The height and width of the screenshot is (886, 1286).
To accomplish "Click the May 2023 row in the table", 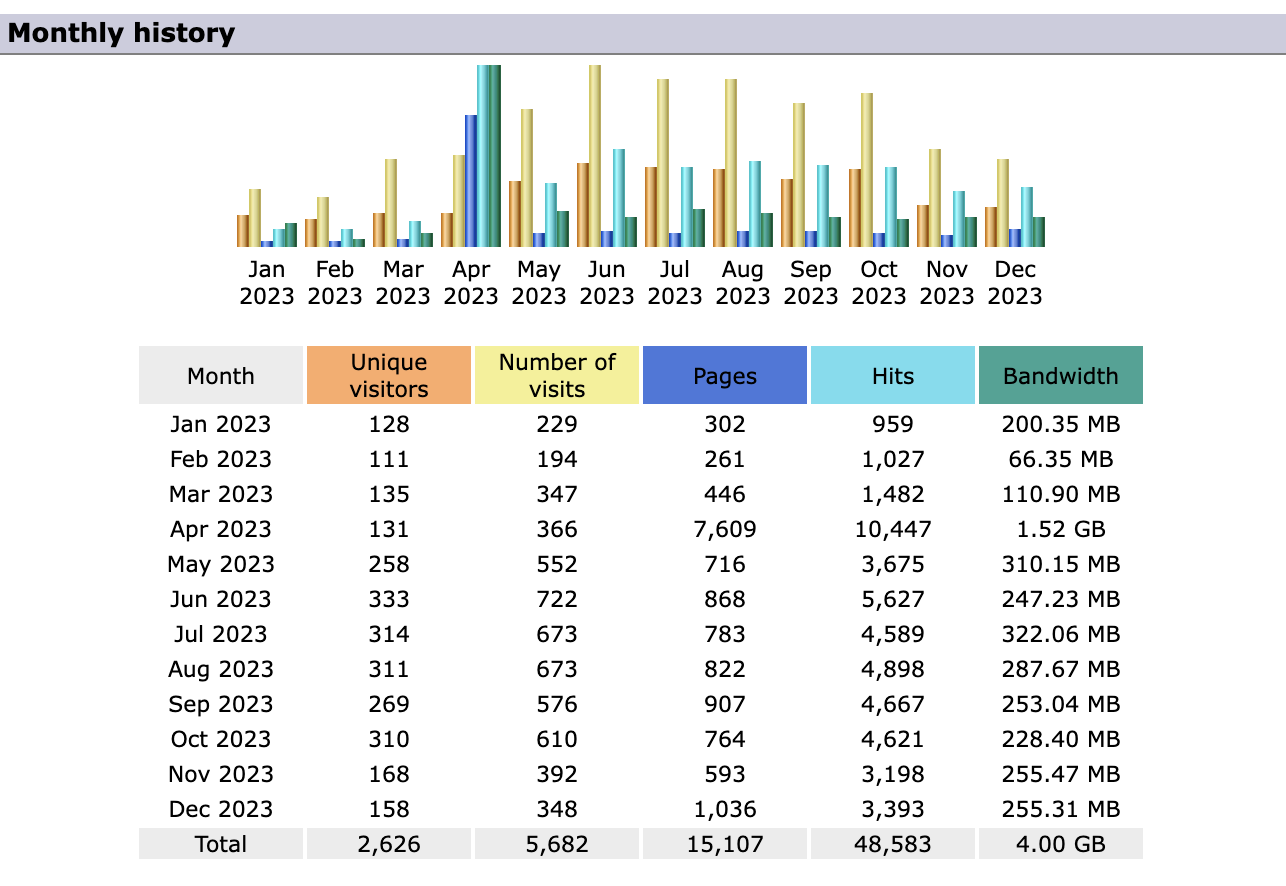I will point(221,564).
